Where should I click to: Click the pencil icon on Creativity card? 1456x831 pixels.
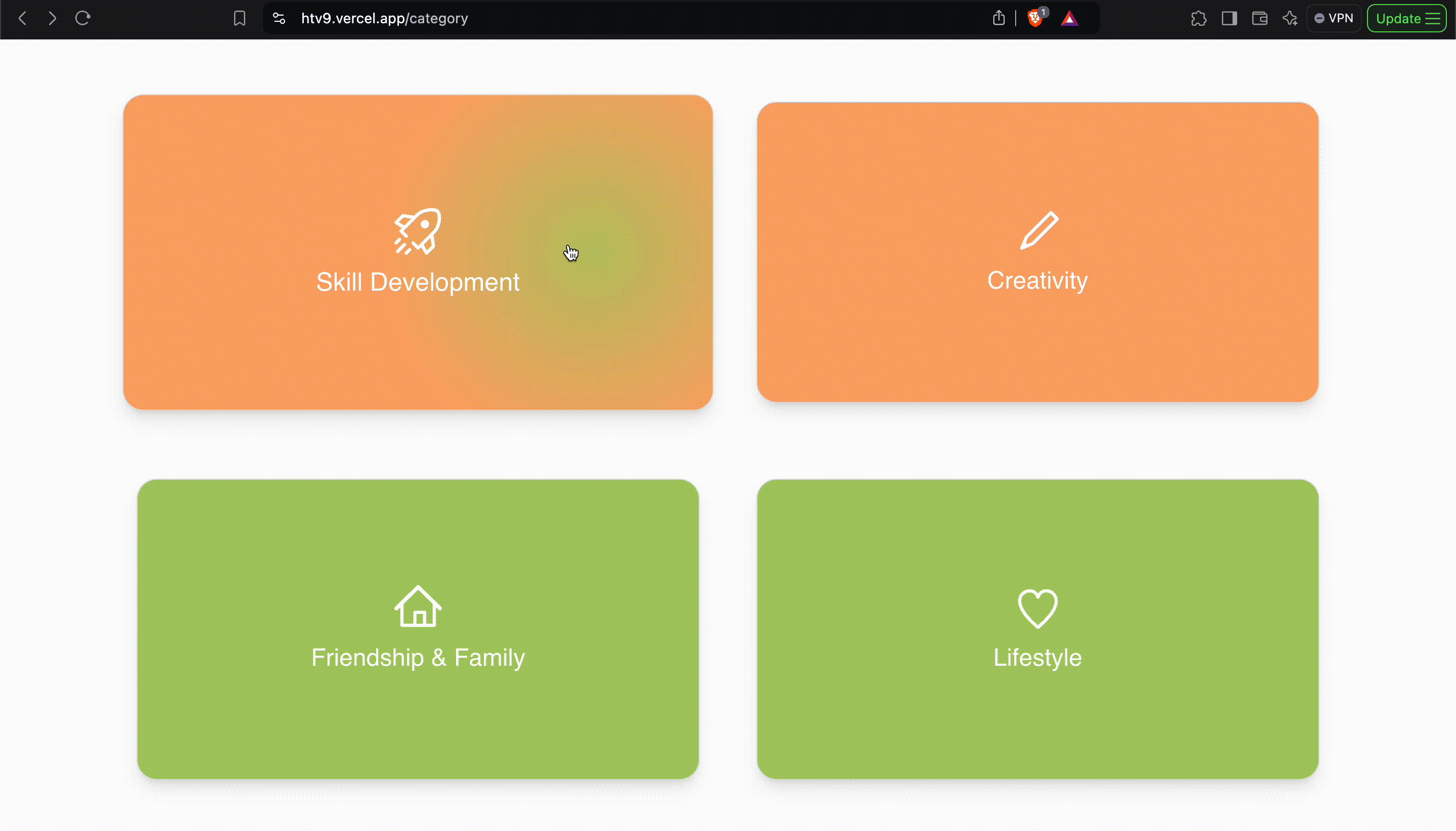[x=1039, y=230]
